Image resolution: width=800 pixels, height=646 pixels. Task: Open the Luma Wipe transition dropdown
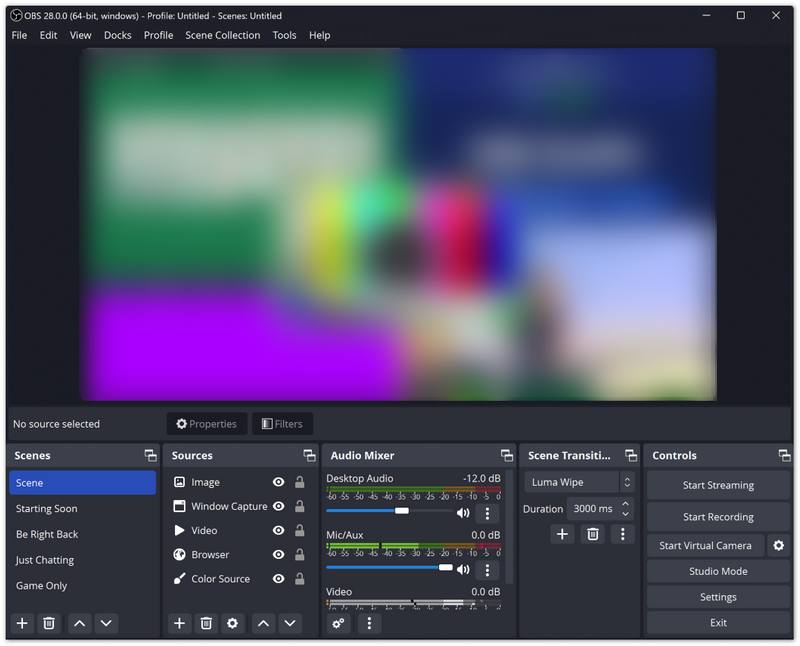579,482
